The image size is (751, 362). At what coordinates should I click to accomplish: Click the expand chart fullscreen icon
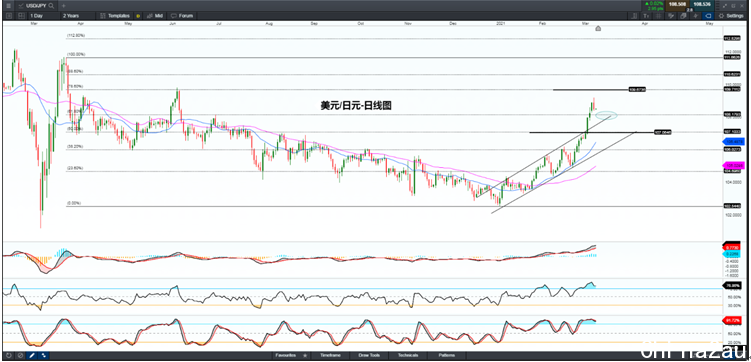click(725, 6)
